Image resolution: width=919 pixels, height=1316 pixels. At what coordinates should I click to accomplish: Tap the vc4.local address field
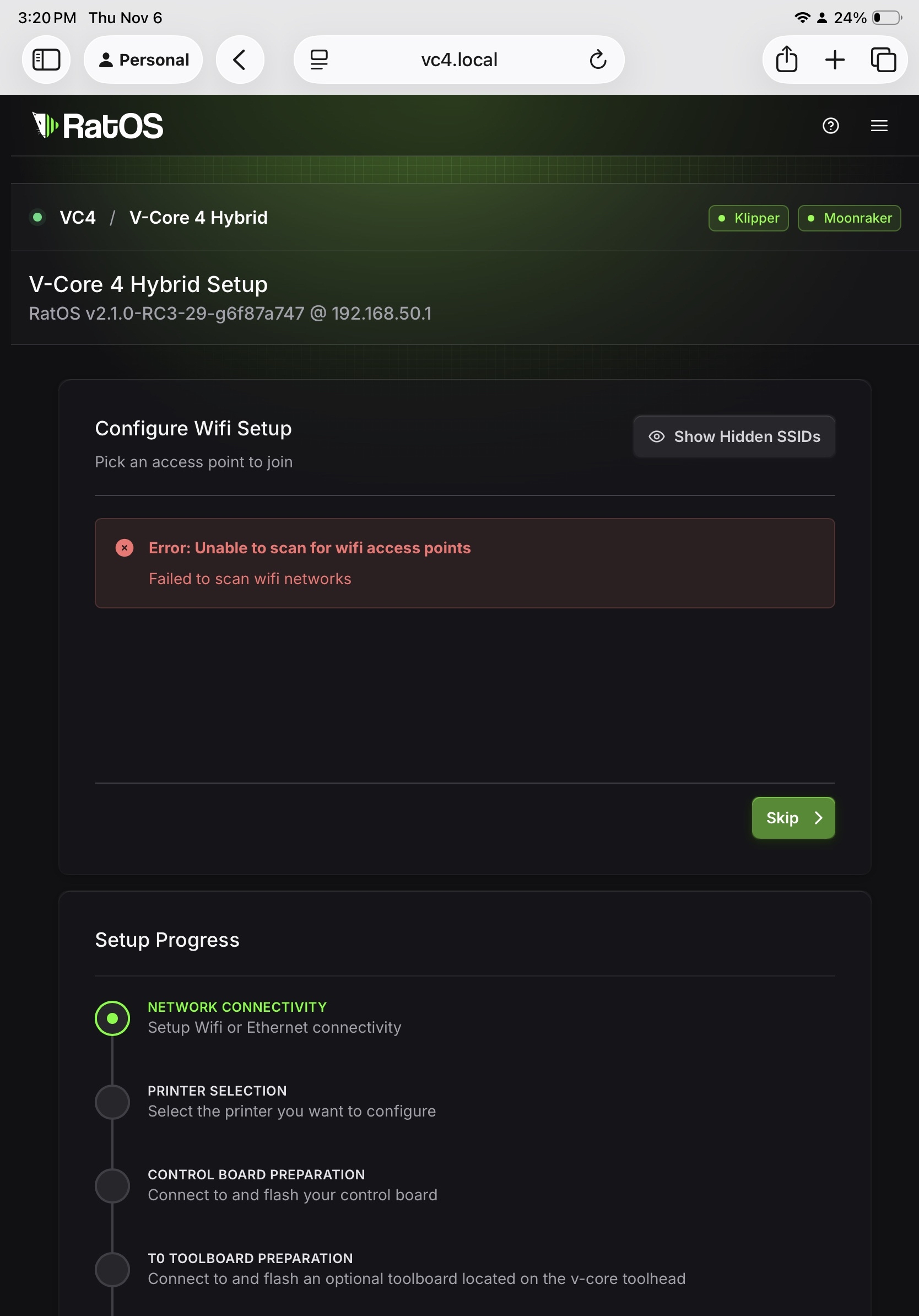459,60
